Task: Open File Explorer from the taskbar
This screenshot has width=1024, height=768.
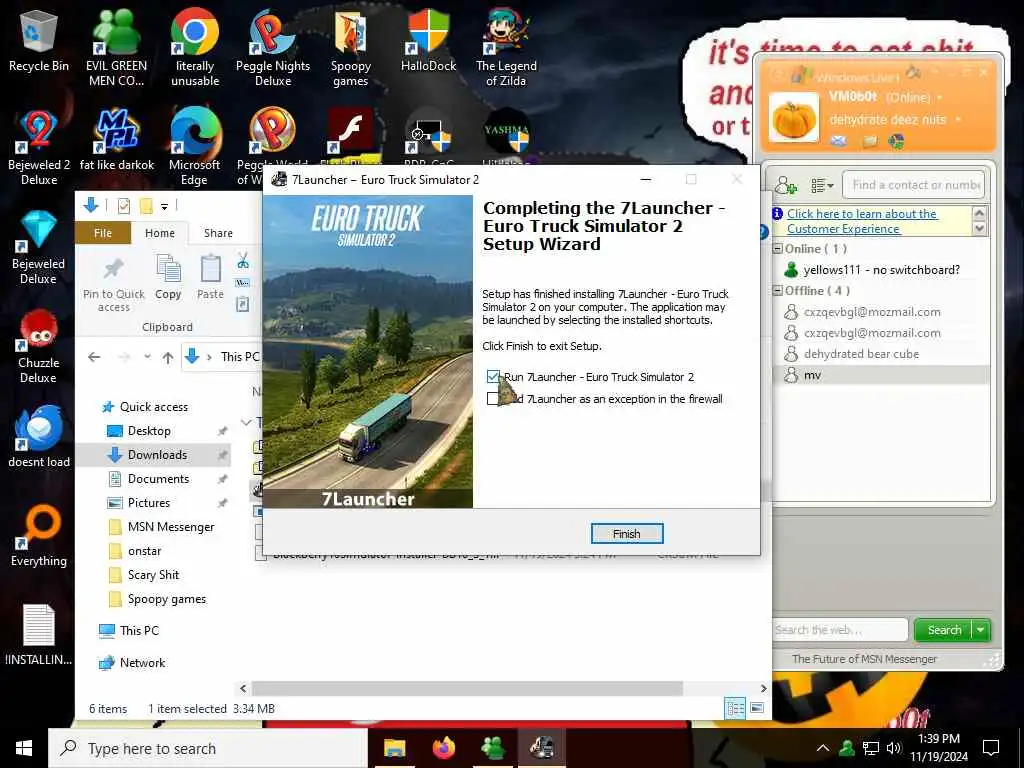Action: tap(394, 748)
